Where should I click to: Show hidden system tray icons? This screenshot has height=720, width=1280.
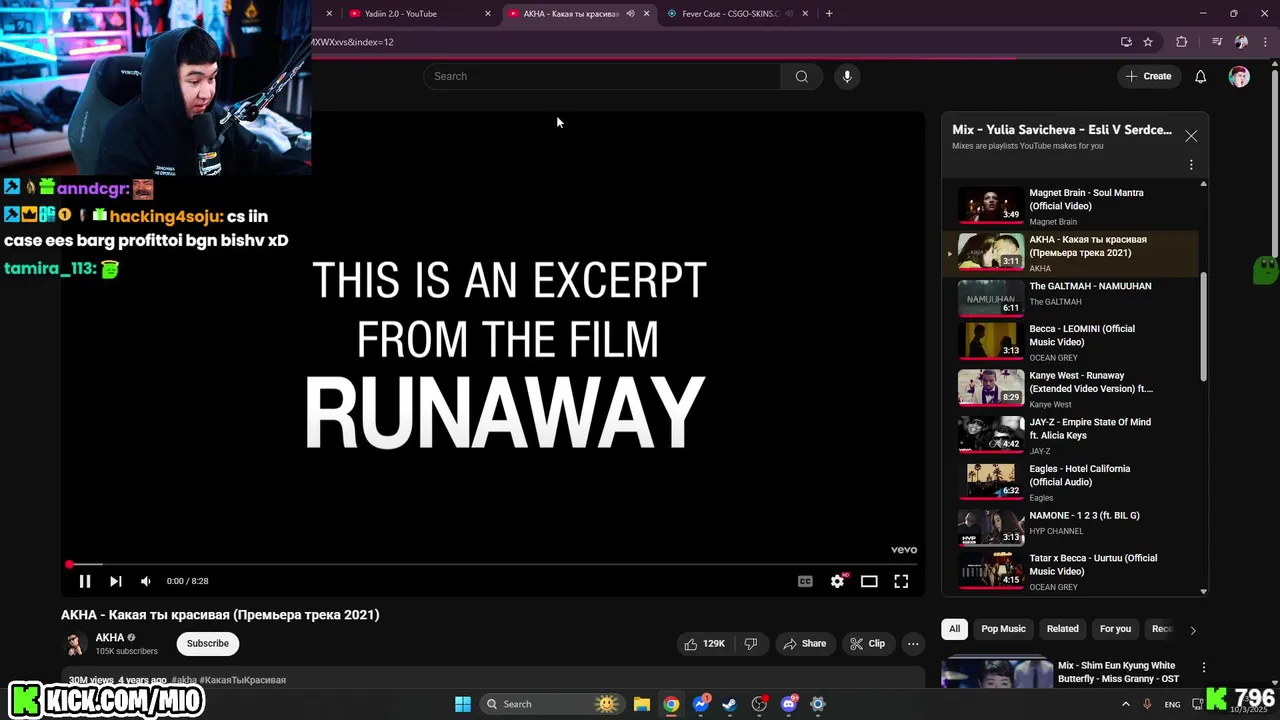pos(1126,704)
